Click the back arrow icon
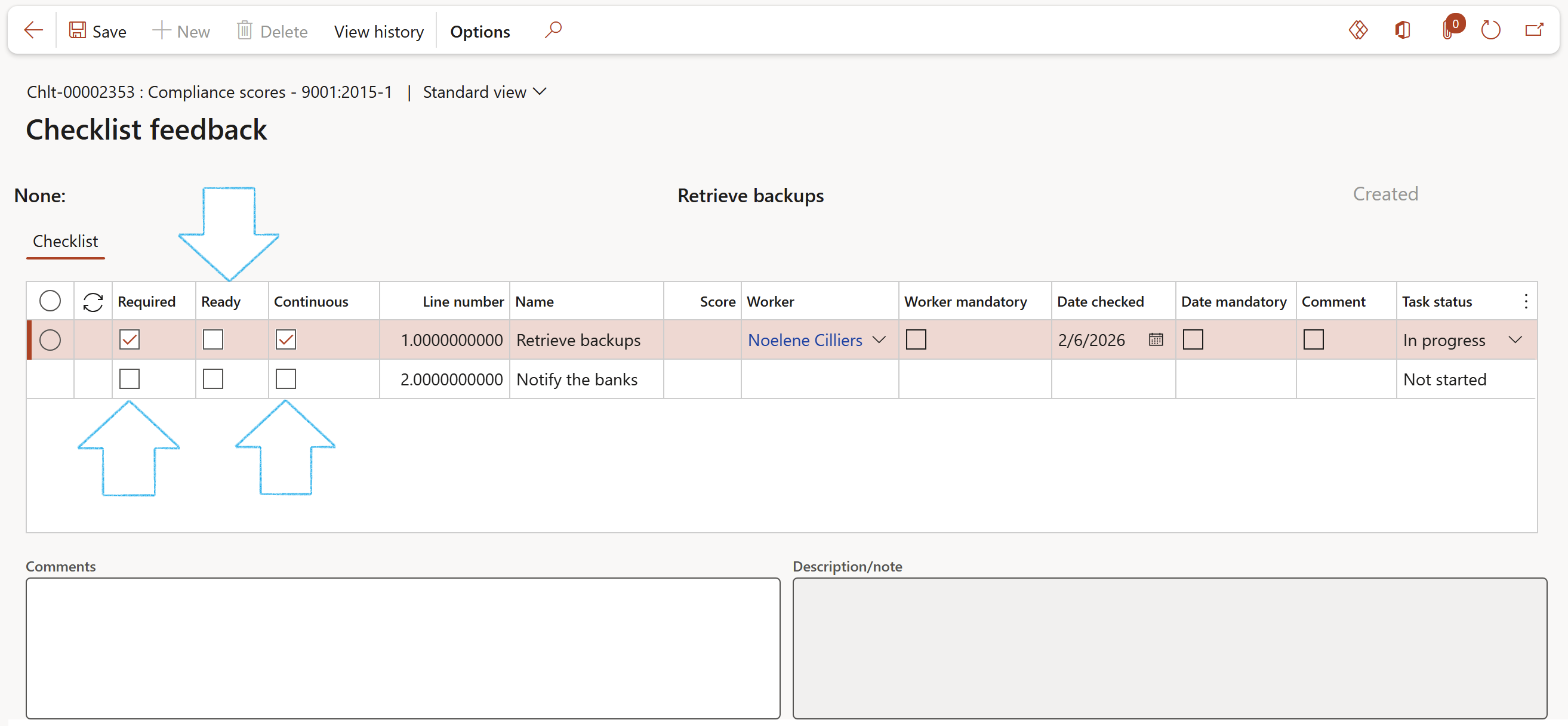 point(33,30)
